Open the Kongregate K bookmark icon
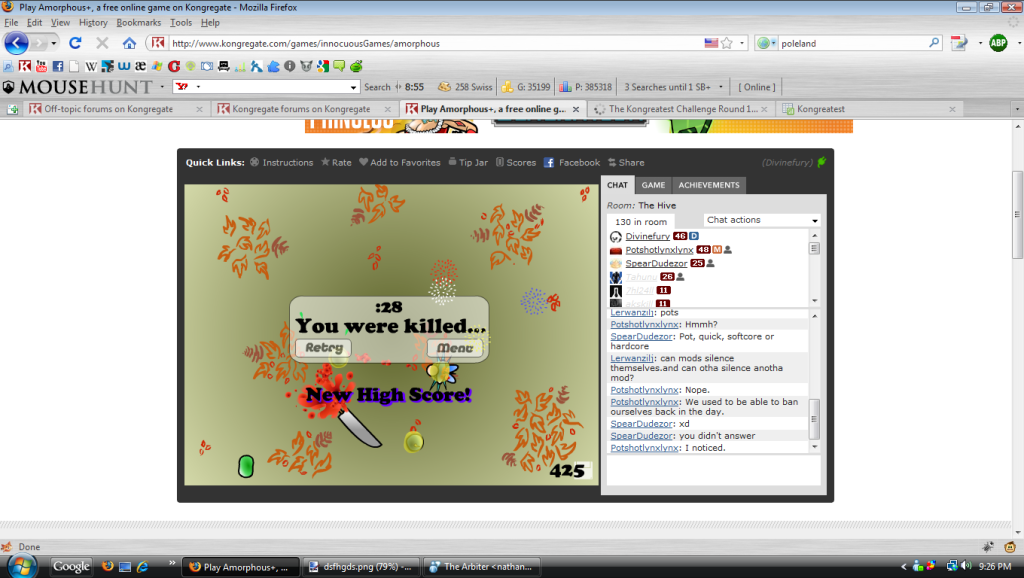This screenshot has height=578, width=1024. (x=25, y=66)
